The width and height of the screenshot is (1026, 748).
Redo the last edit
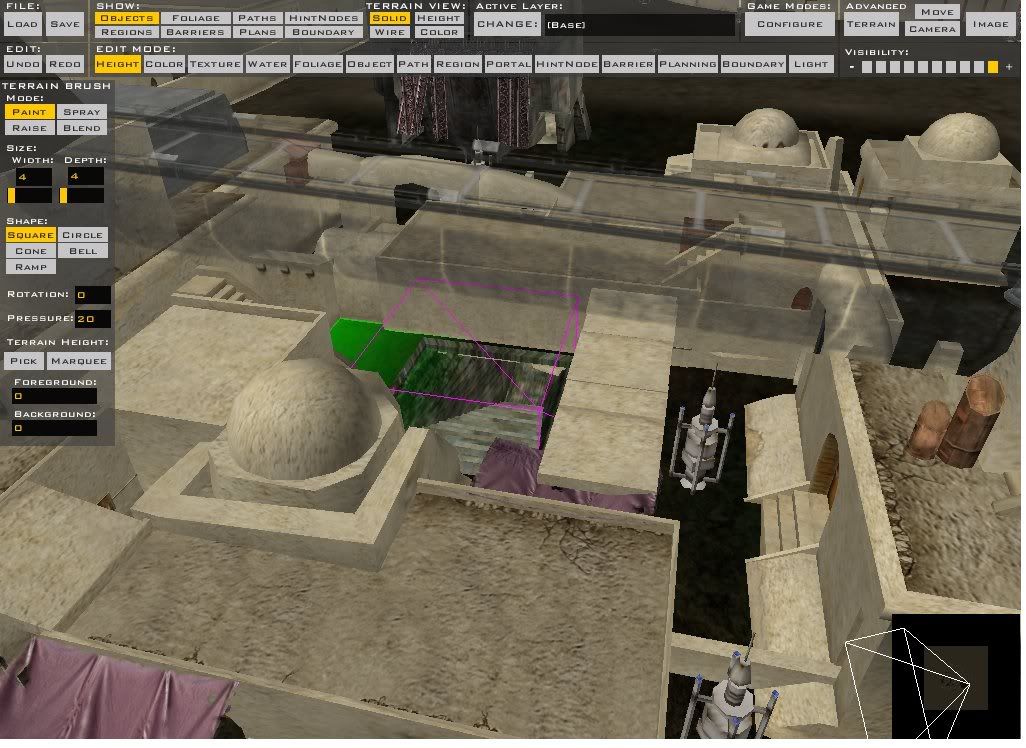65,64
